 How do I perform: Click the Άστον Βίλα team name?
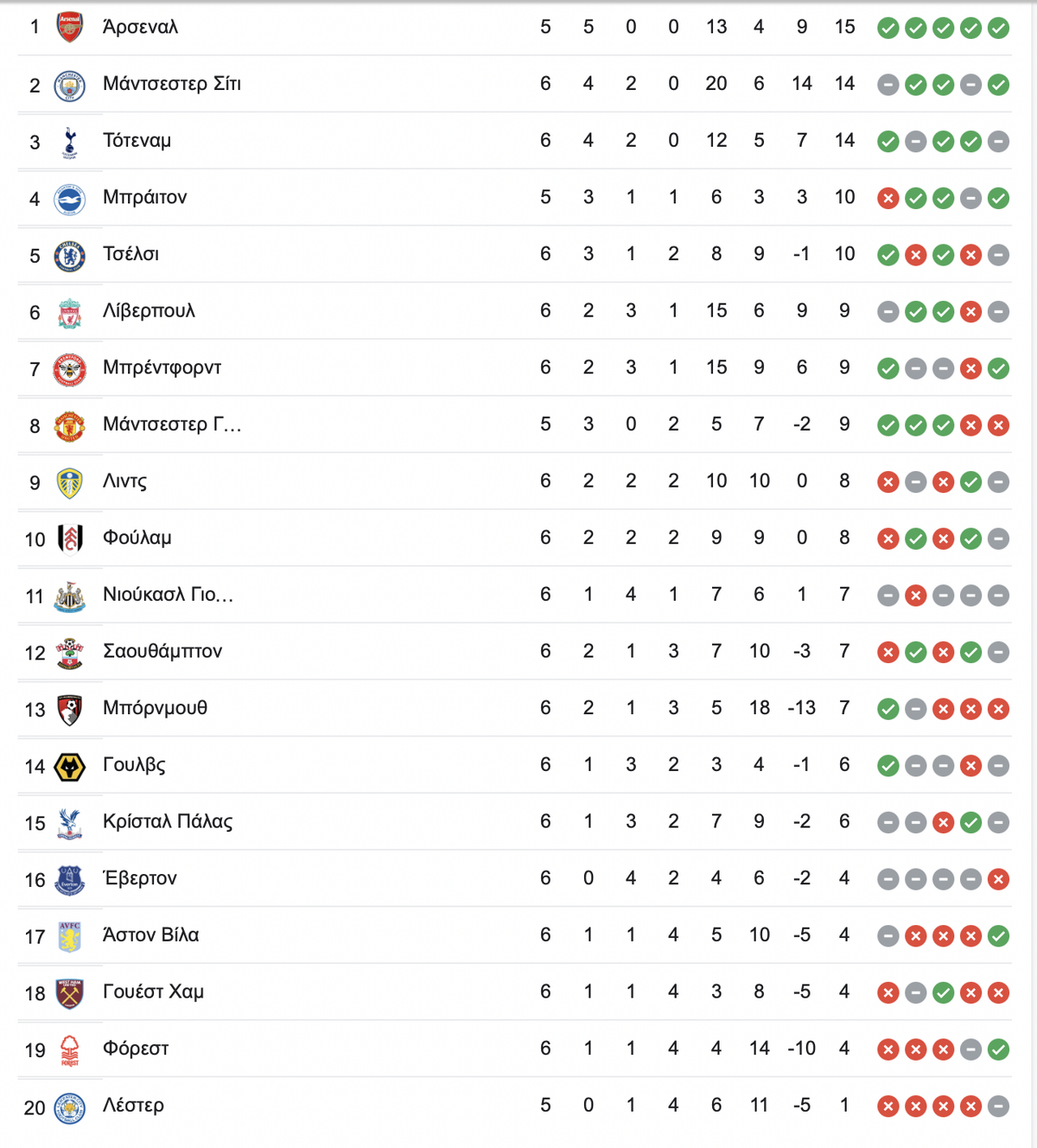pyautogui.click(x=150, y=934)
